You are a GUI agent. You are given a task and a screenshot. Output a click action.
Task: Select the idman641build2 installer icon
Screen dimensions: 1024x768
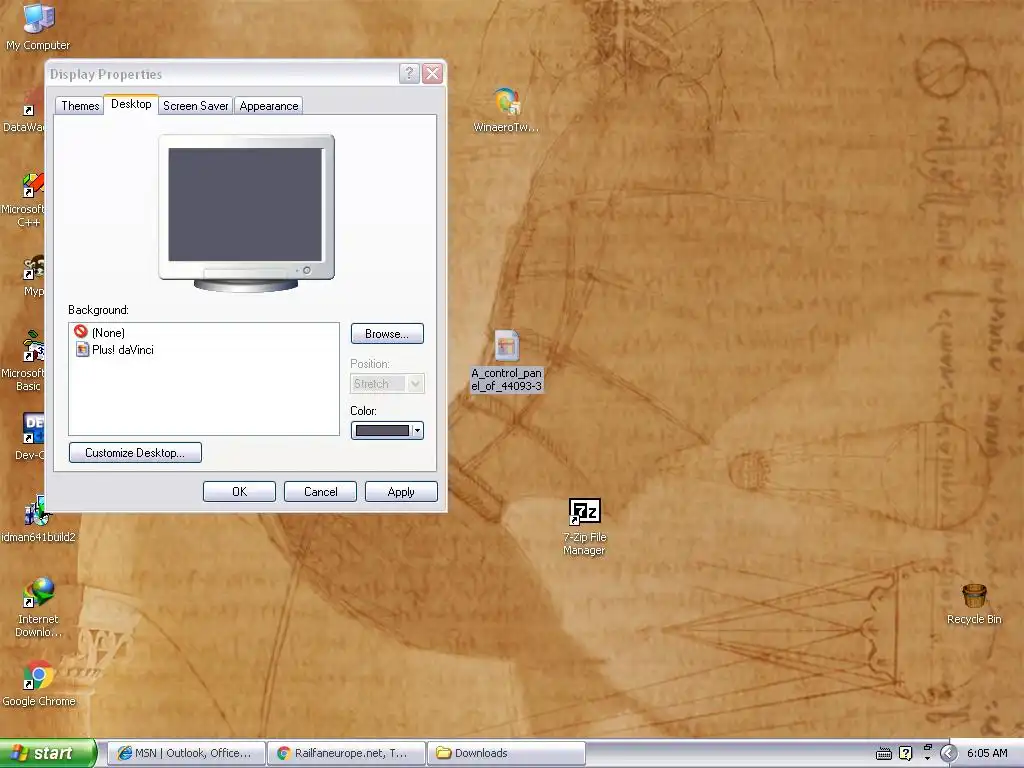[38, 519]
